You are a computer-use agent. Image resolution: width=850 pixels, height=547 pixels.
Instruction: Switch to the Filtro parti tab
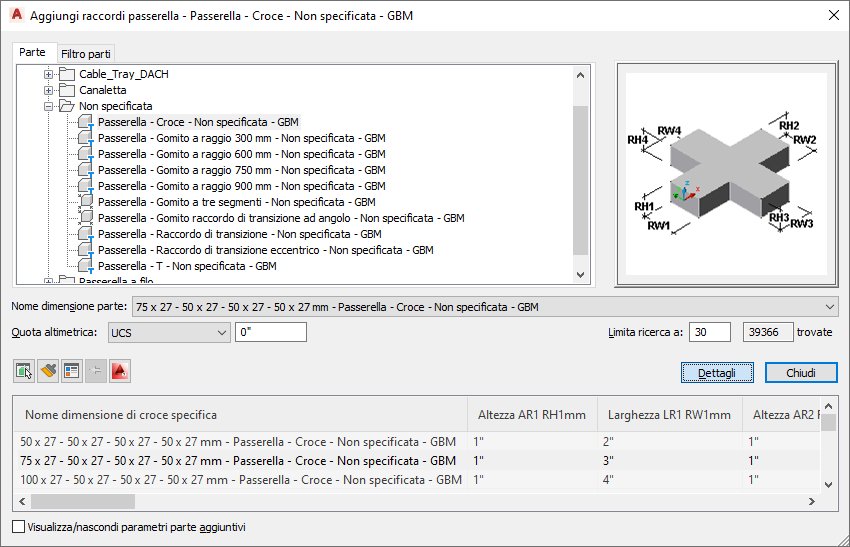pos(86,54)
